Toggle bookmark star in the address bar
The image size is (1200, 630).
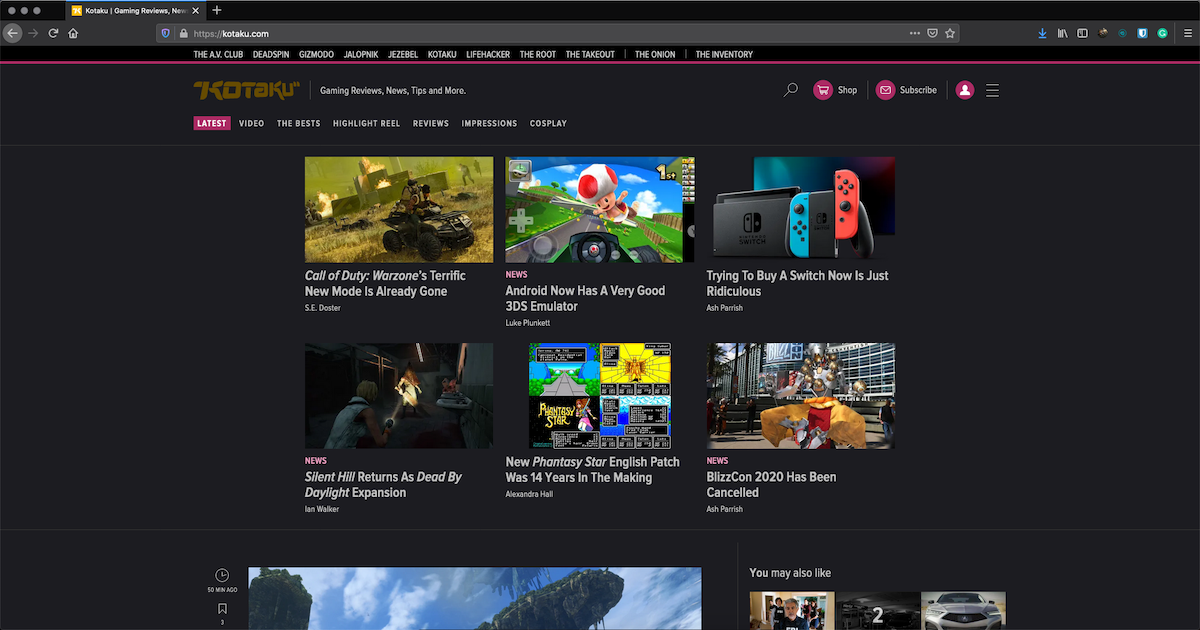tap(948, 32)
